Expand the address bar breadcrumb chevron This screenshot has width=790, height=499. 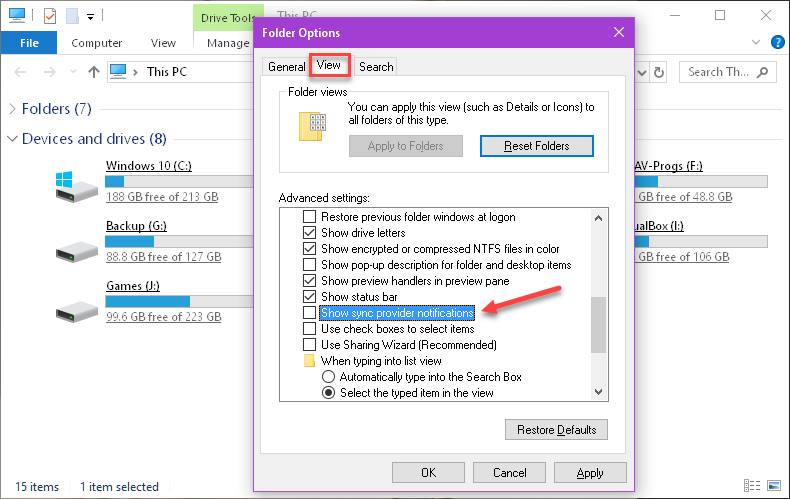point(135,72)
